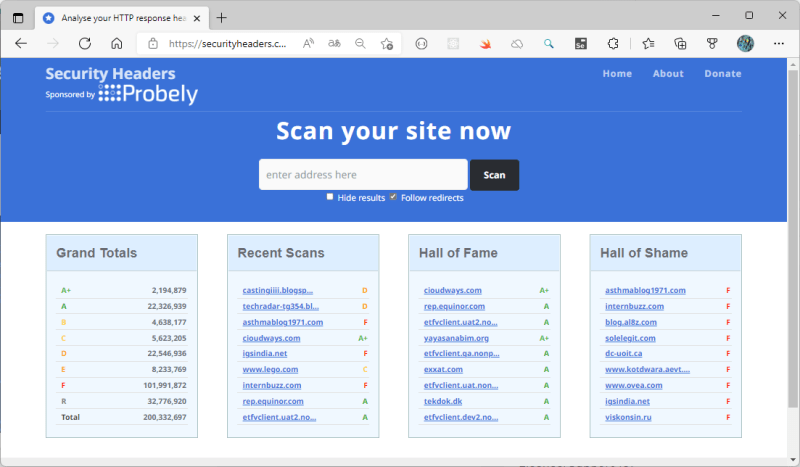800x467 pixels.
Task: Open rep.equinor.com in Recent Scans
Action: (x=273, y=401)
